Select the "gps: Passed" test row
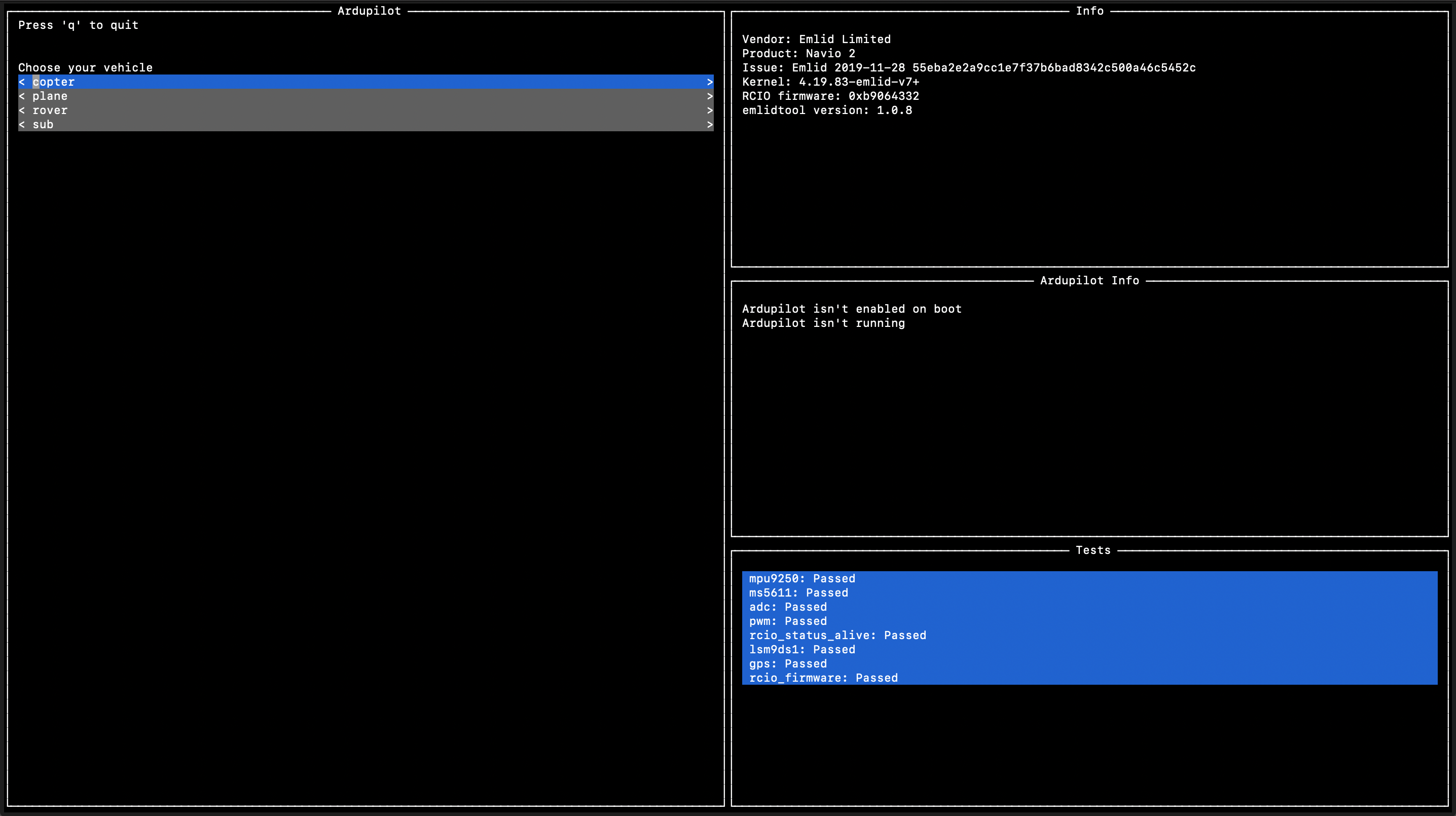Viewport: 1456px width, 816px height. point(1090,663)
